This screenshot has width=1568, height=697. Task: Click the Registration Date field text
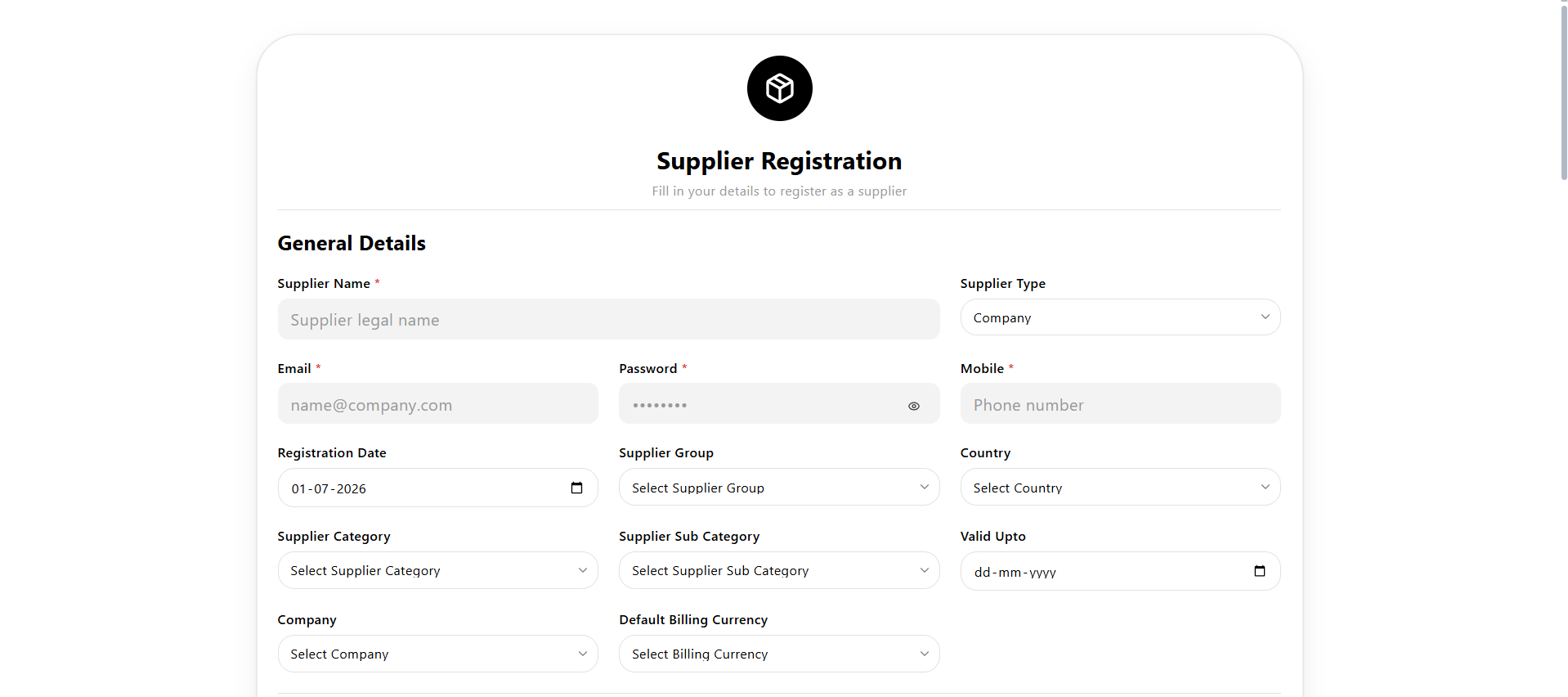point(329,488)
